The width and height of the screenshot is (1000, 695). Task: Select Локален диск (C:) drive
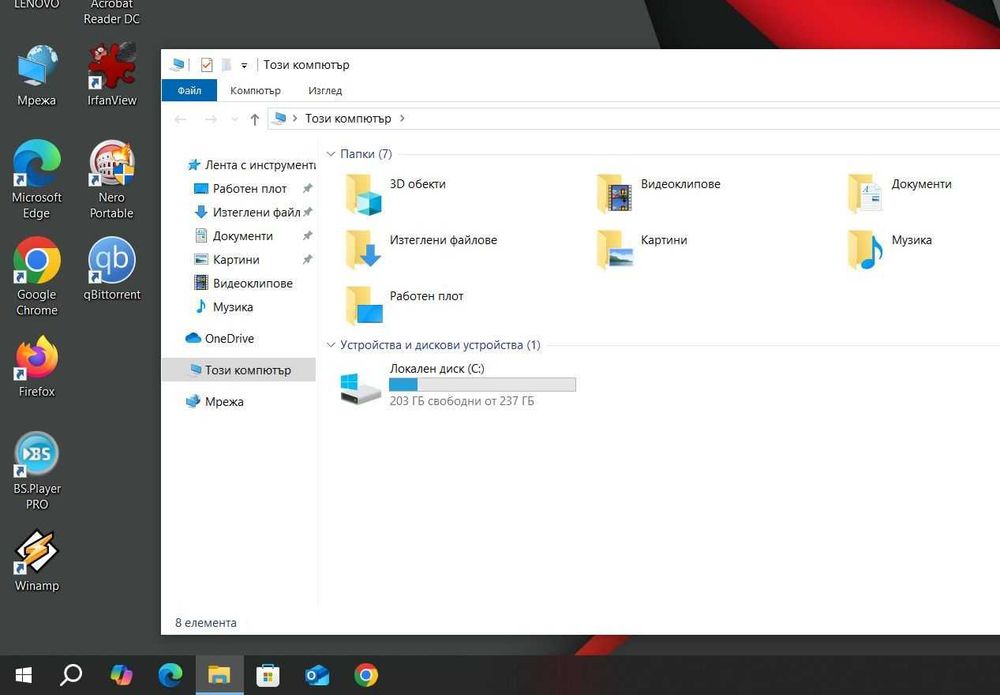(457, 384)
